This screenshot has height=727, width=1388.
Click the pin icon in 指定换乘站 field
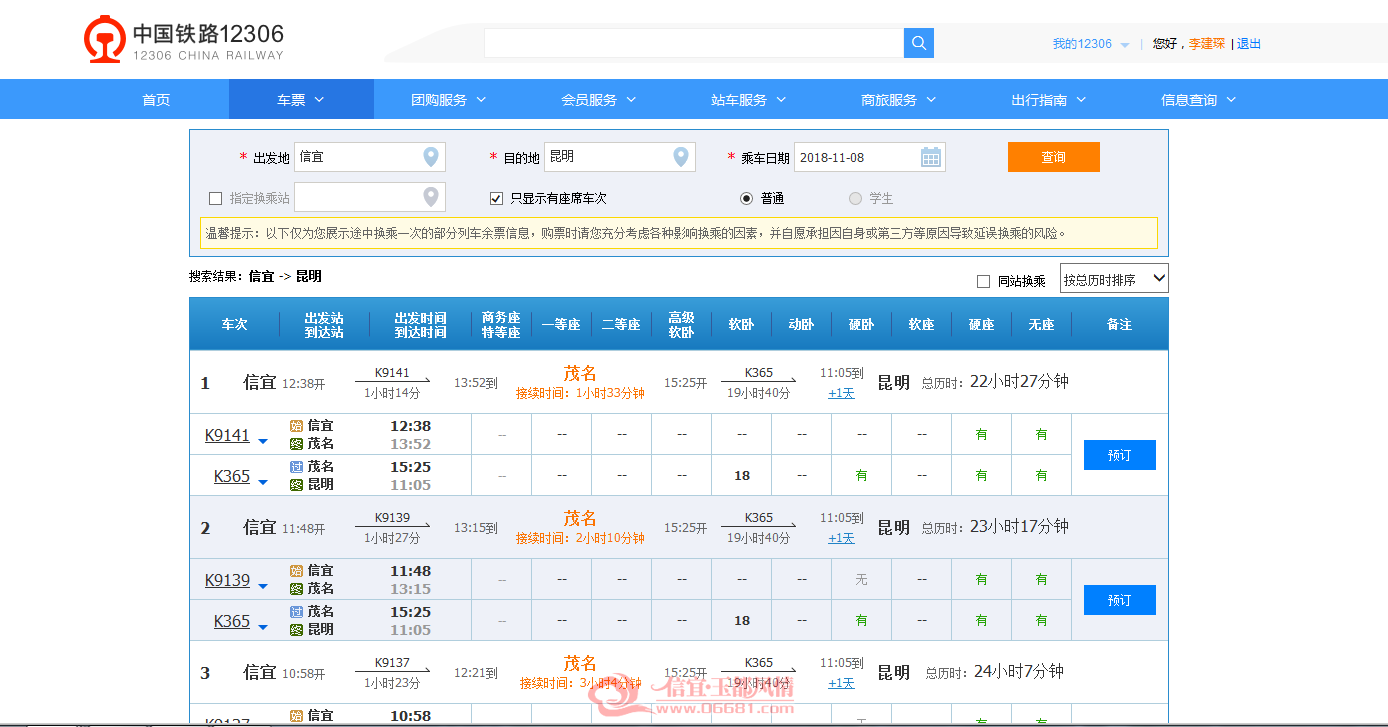[431, 197]
